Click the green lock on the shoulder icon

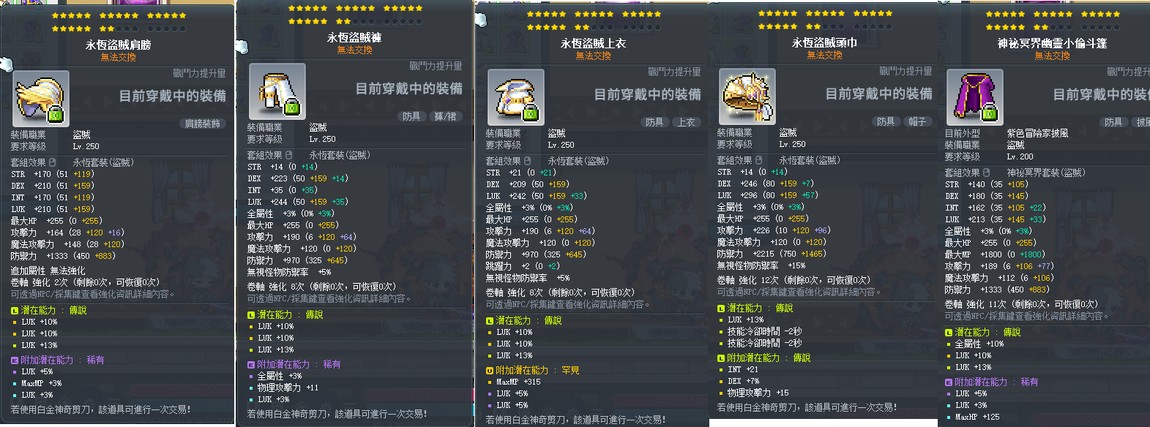(56, 114)
